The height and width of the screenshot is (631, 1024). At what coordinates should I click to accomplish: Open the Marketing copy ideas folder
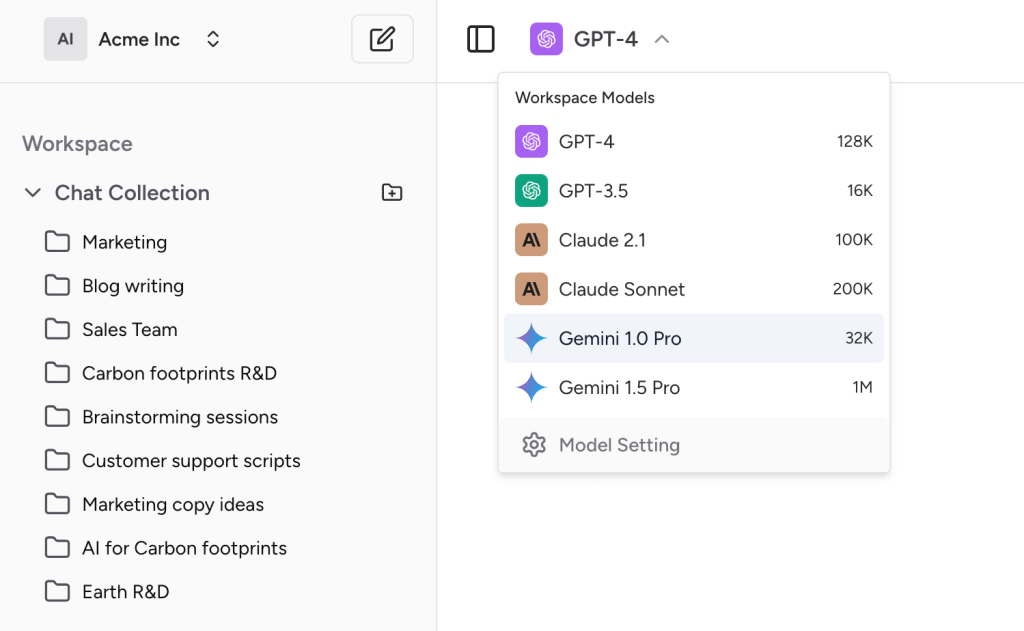click(x=154, y=505)
